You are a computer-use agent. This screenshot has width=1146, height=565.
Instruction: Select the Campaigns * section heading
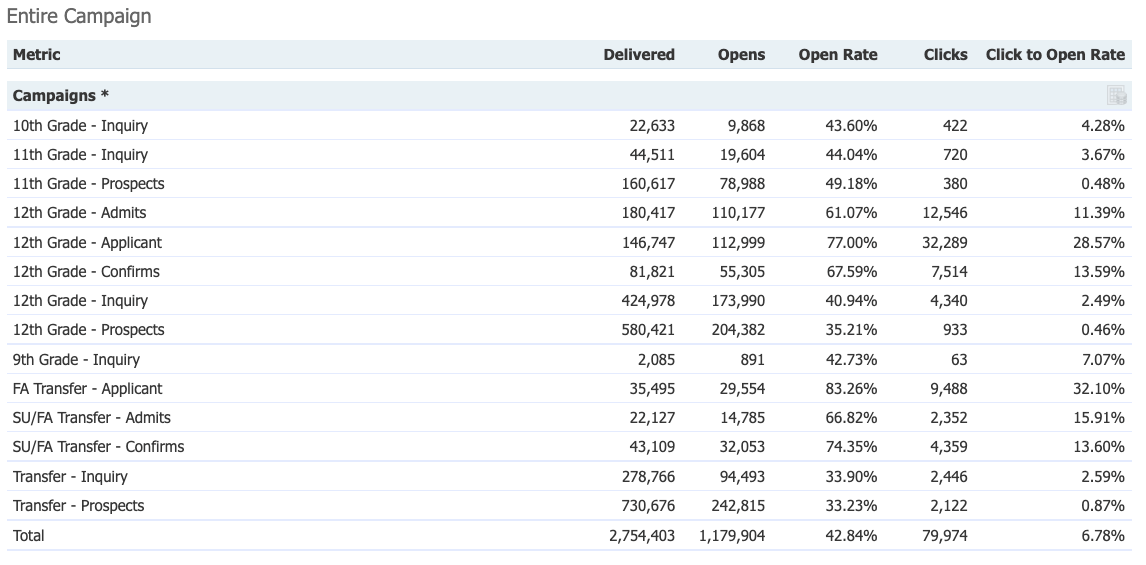pos(61,96)
